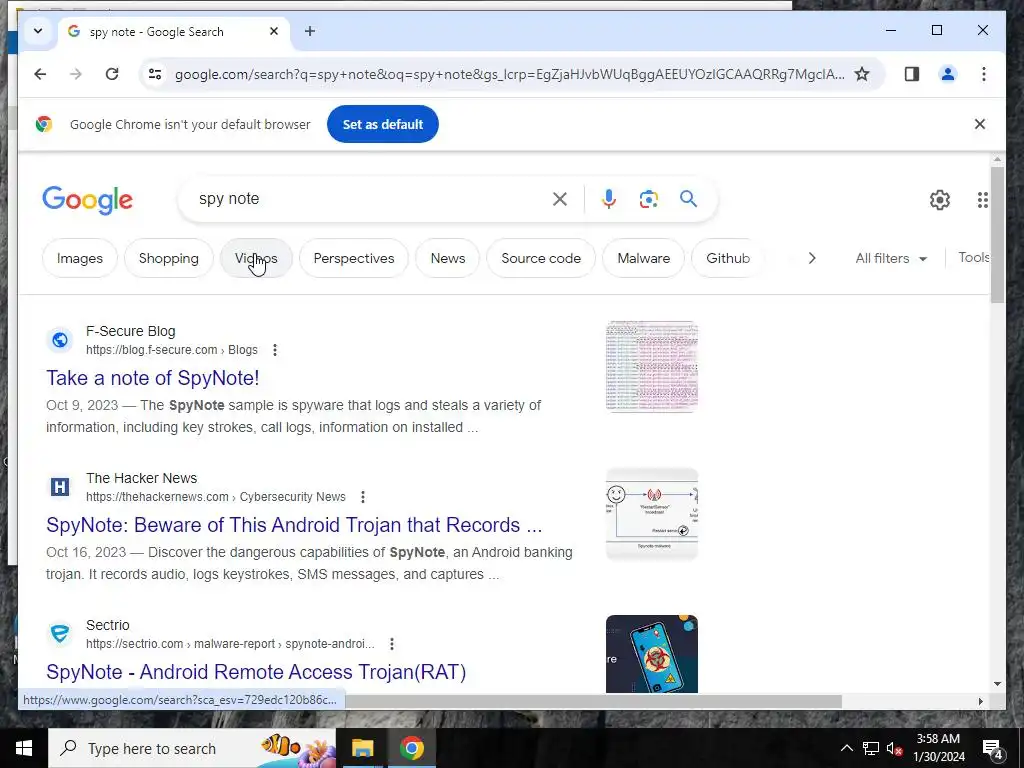
Task: Click the horizontal scrollbar thumb
Action: (592, 701)
